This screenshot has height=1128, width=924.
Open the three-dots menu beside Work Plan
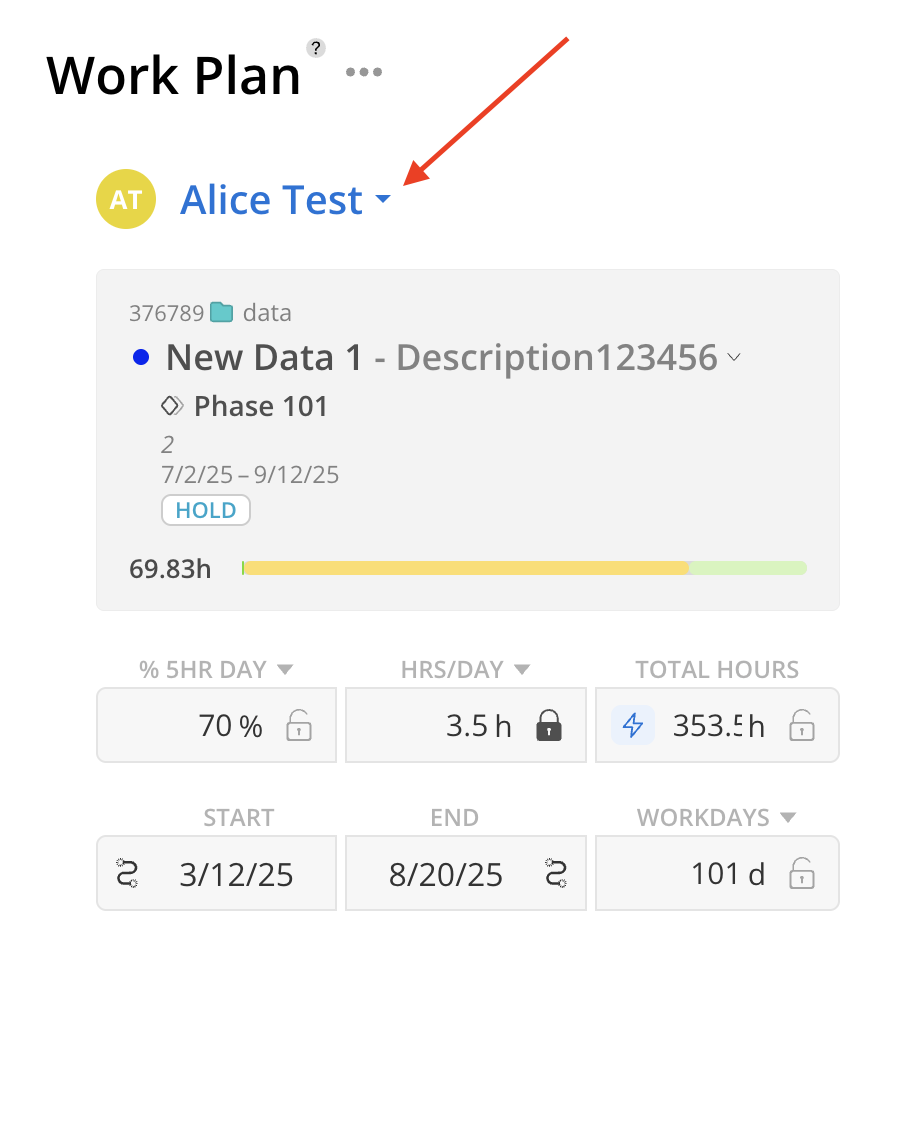point(364,72)
